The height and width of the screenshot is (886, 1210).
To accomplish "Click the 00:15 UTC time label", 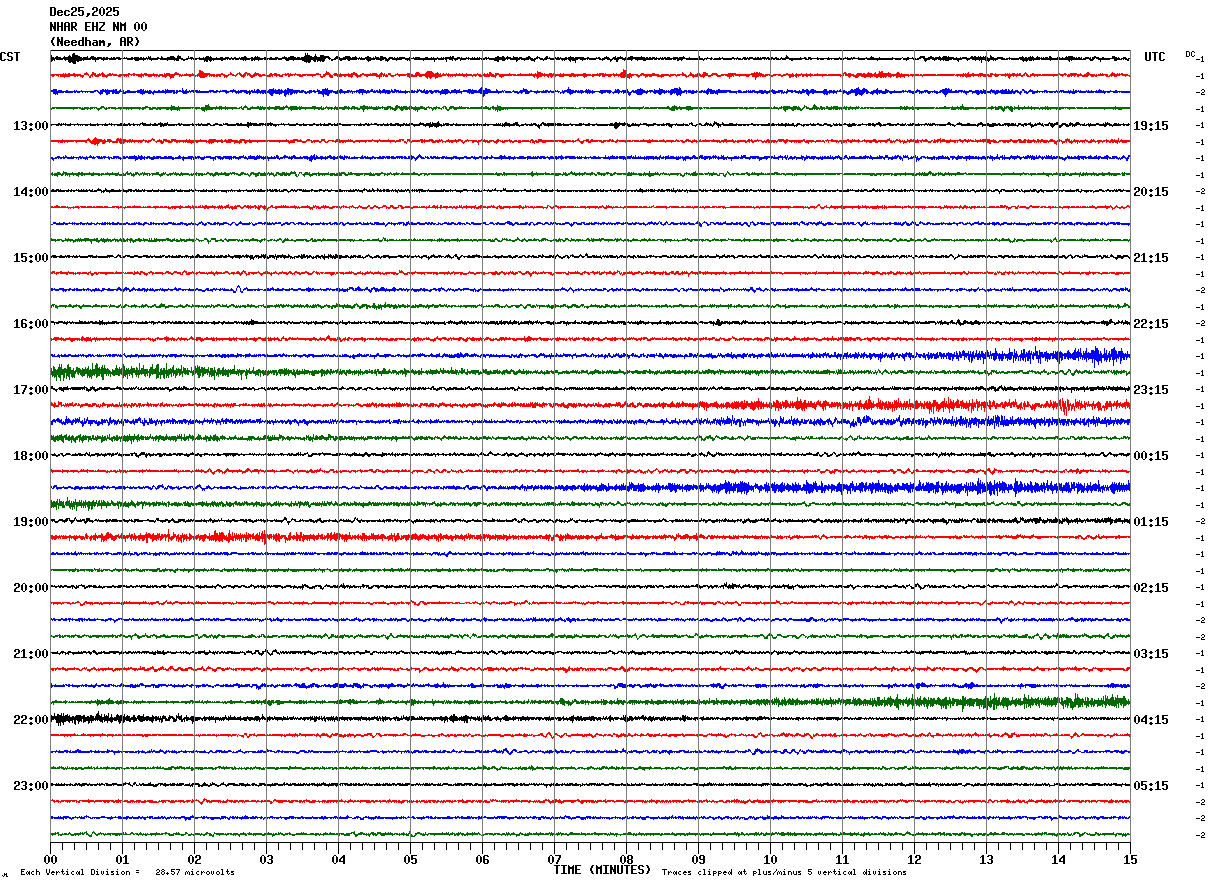I will pyautogui.click(x=1151, y=456).
